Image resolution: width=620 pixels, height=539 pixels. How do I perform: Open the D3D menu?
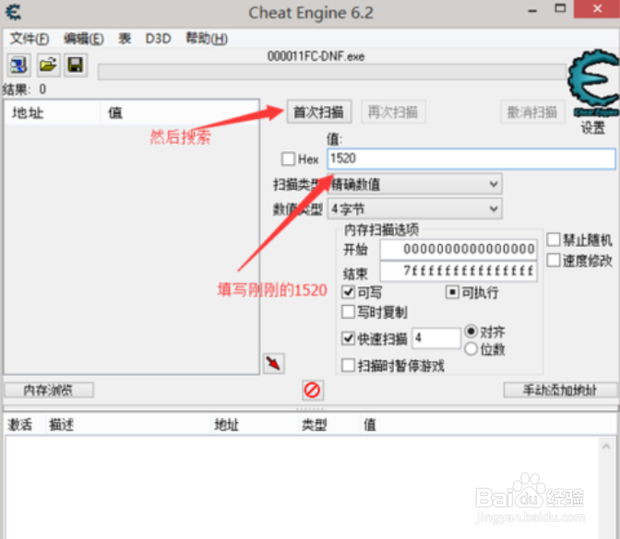(x=158, y=38)
